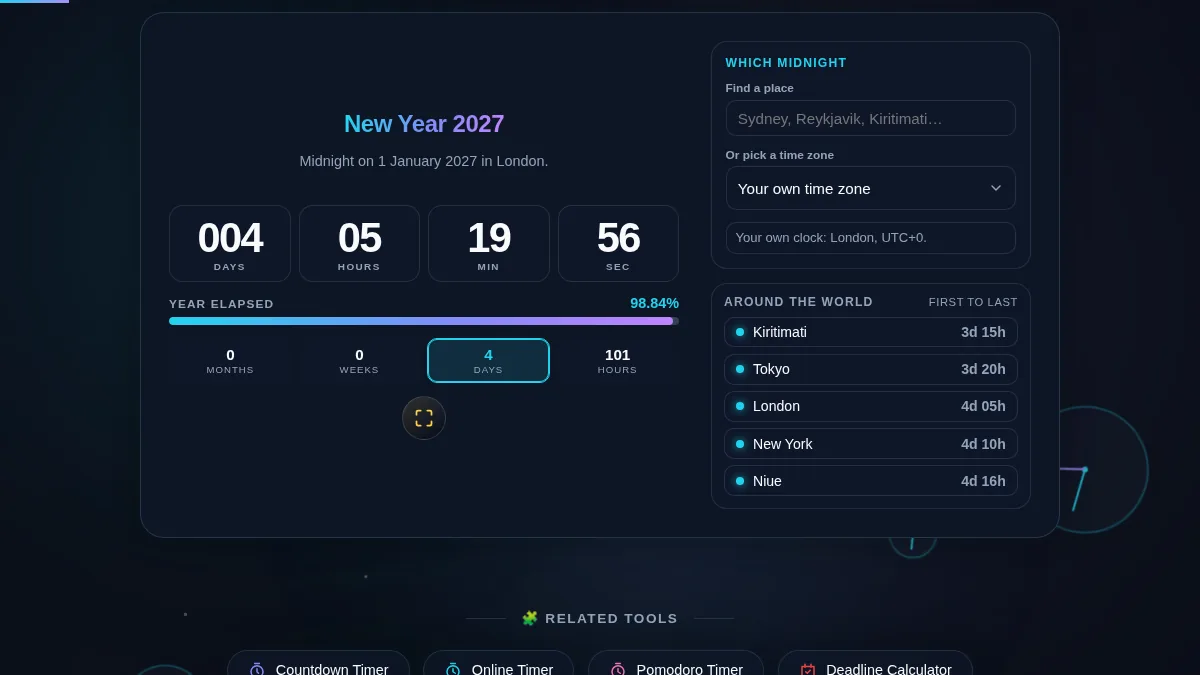Select the 101 Hours unit tile
The image size is (1200, 675).
tap(617, 360)
